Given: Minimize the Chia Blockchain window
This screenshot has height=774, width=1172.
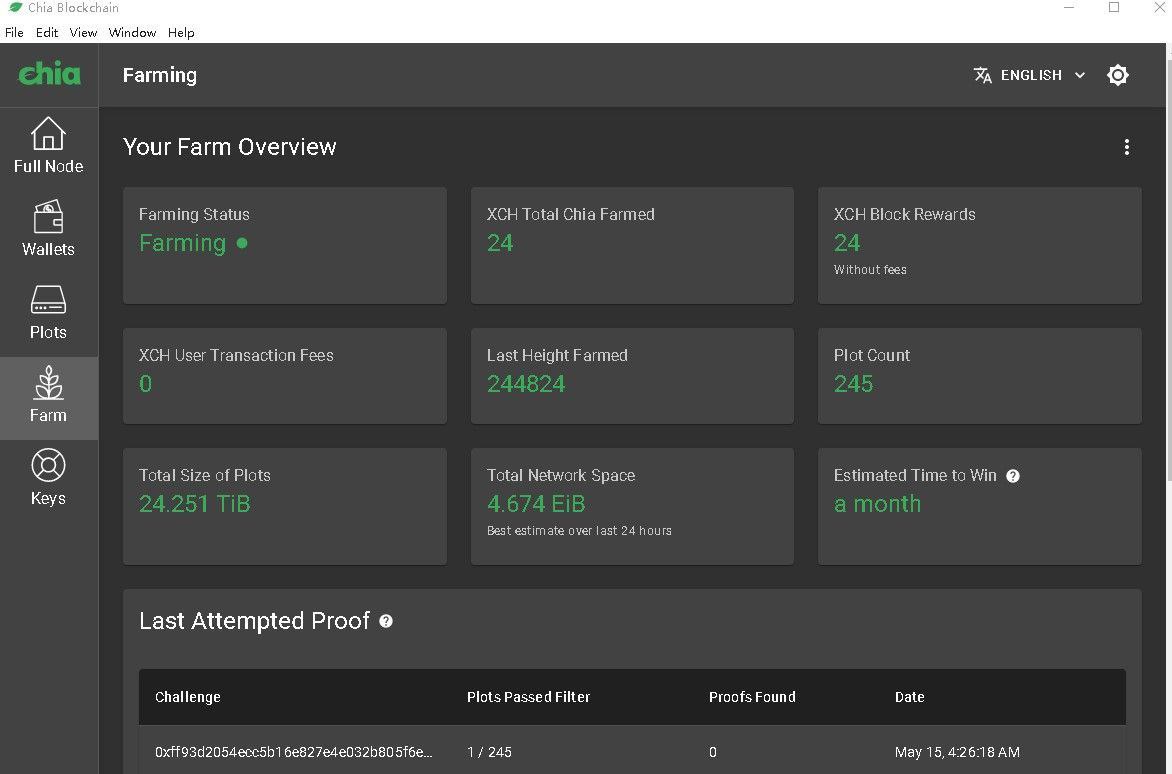Looking at the screenshot, I should [1069, 7].
